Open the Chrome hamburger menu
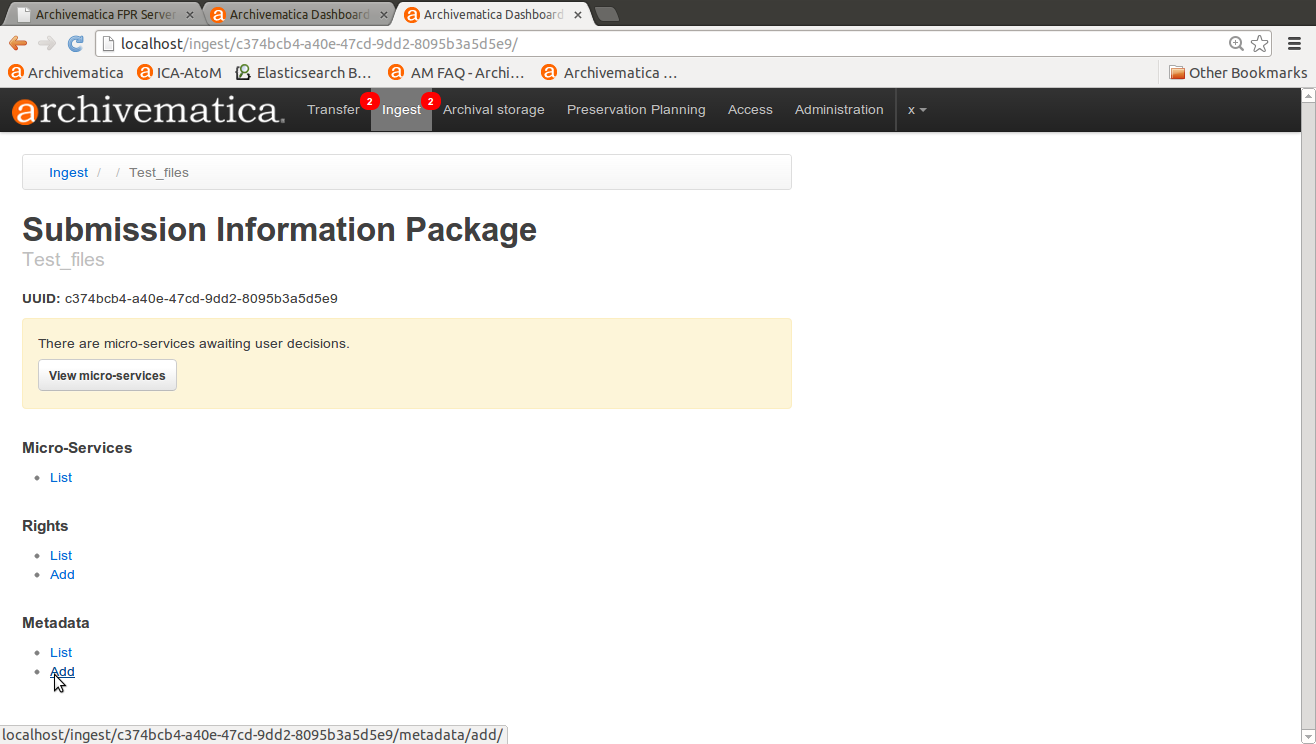The height and width of the screenshot is (744, 1316). [x=1294, y=43]
